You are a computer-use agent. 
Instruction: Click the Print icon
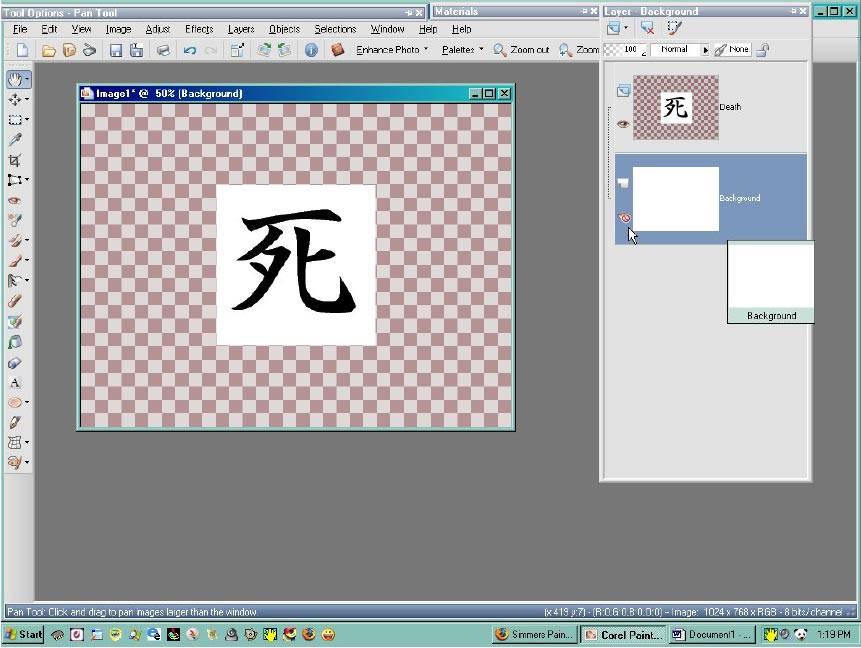pyautogui.click(x=163, y=51)
